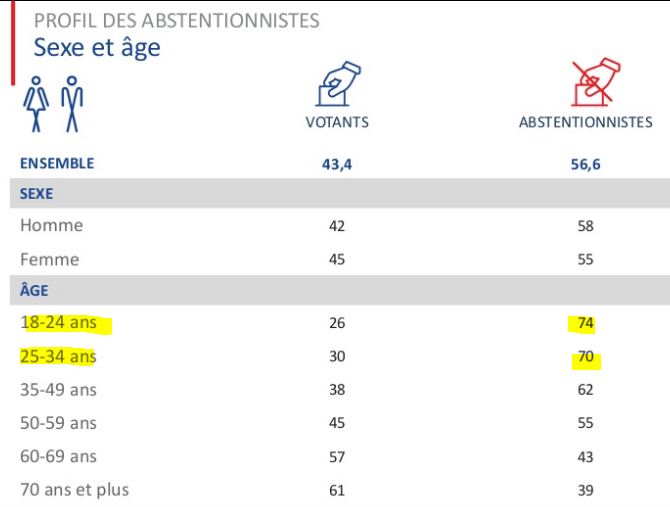The image size is (670, 507).
Task: Click the man pictogram icon
Action: [72, 104]
